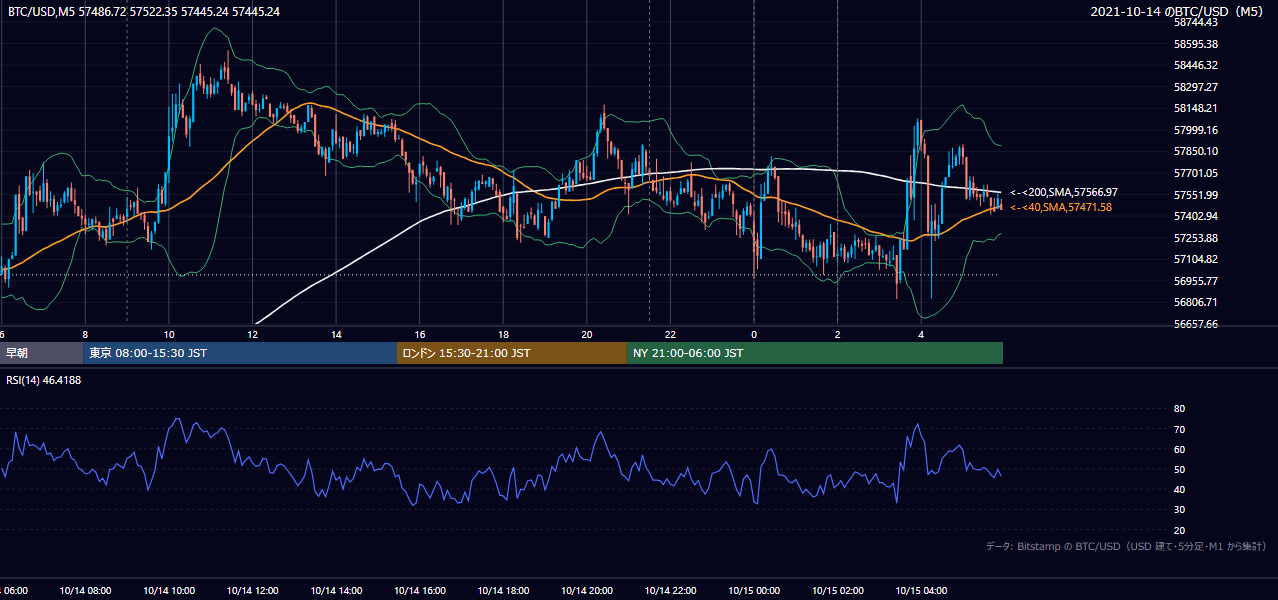Viewport: 1278px width, 600px height.
Task: Click the 10/14 12:00 time axis label
Action: (253, 591)
